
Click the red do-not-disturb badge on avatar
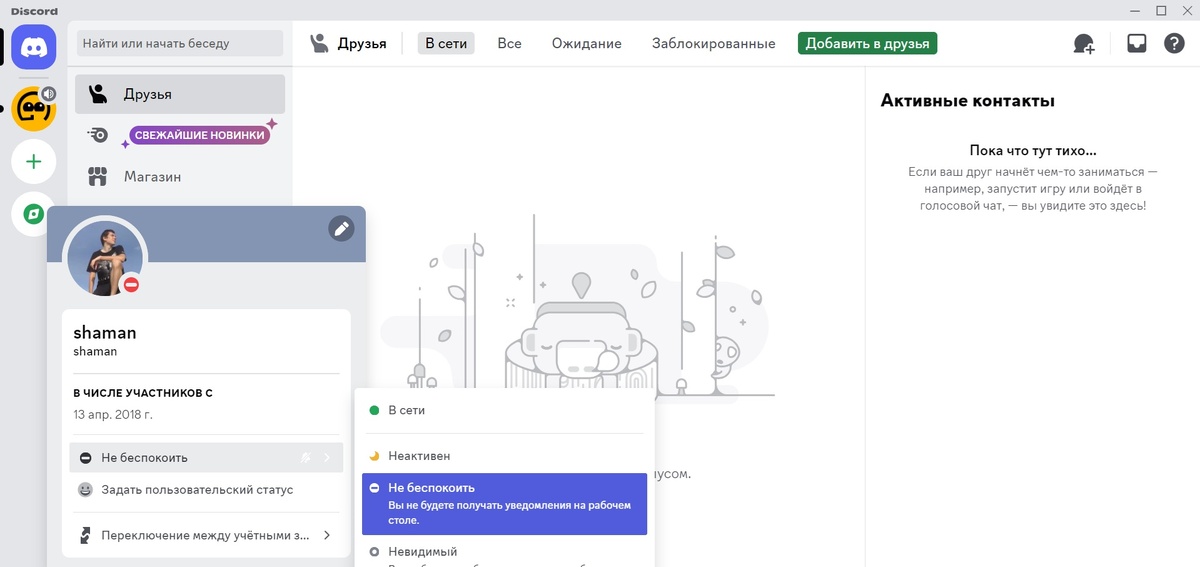point(131,285)
